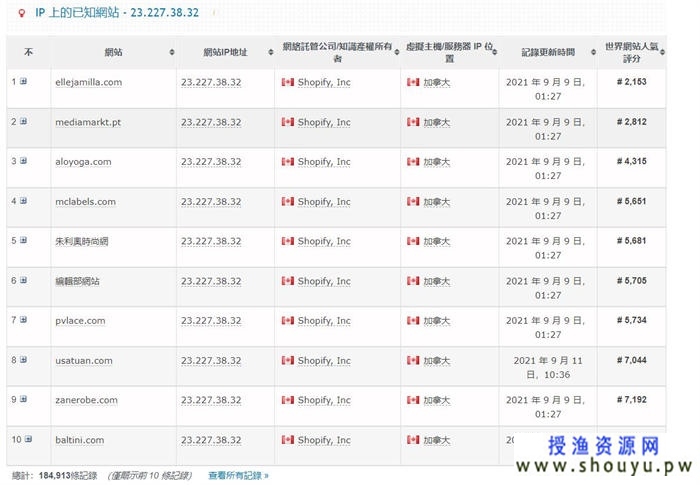Image resolution: width=700 pixels, height=485 pixels.
Task: Expand row 8 details for usatuan.com
Action: [x=23, y=360]
